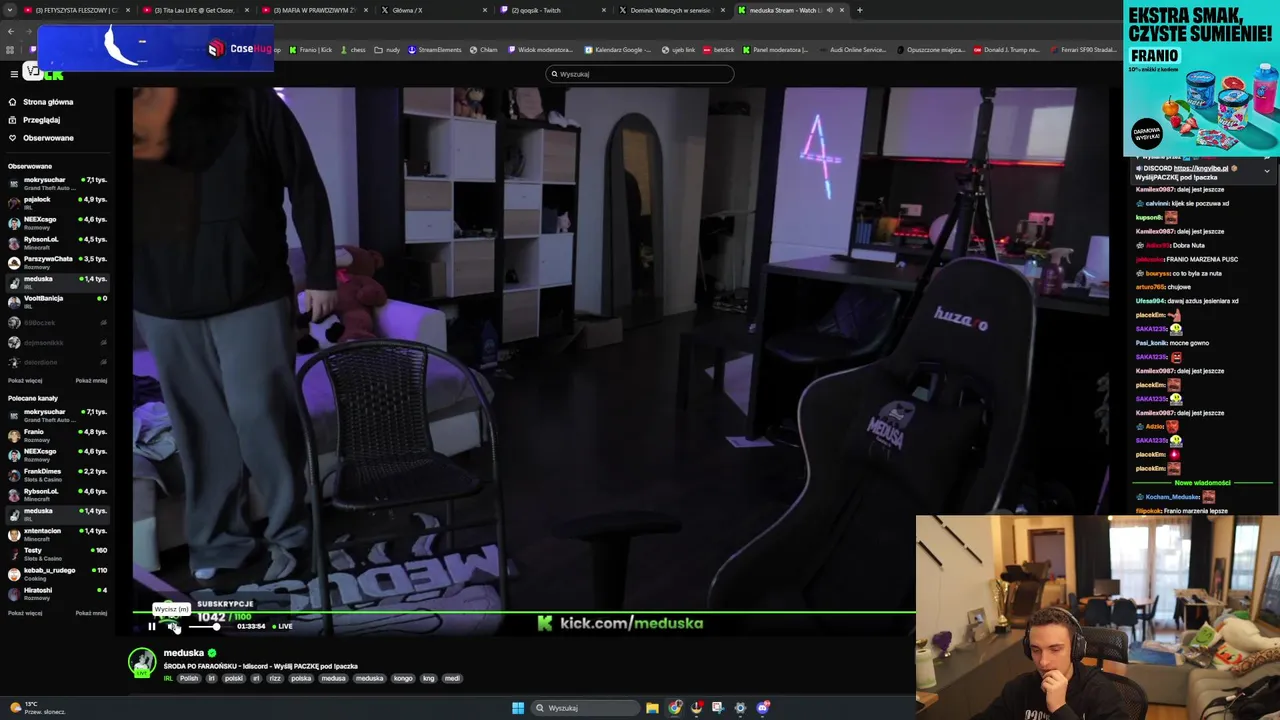Open followed channel ParszywaChata
The width and height of the screenshot is (1280, 720).
pyautogui.click(x=57, y=262)
